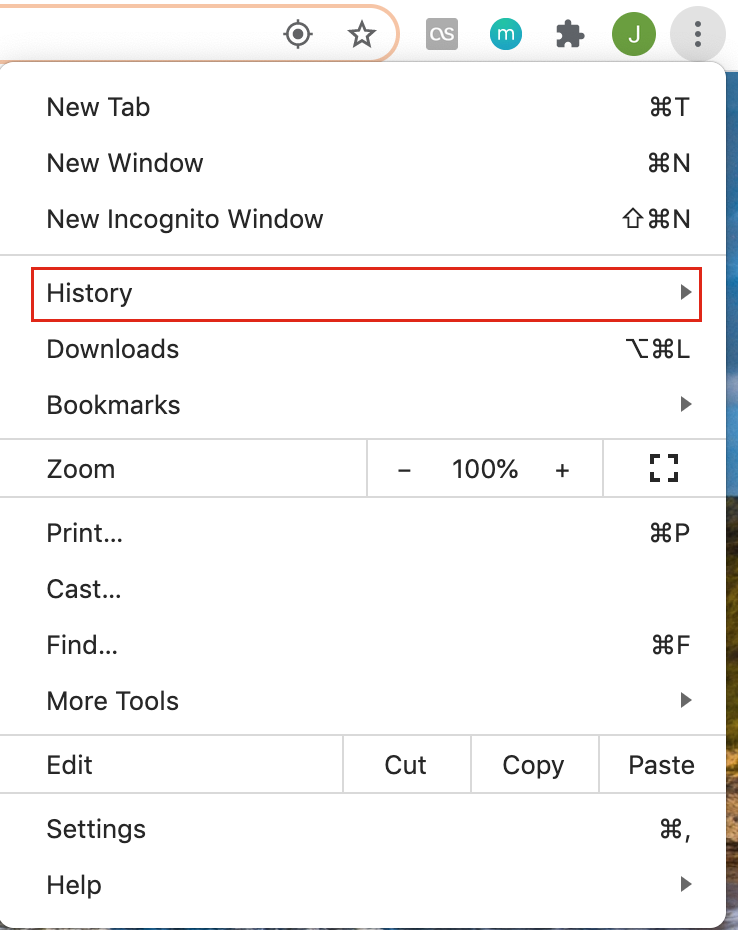The width and height of the screenshot is (738, 930).
Task: Close the three-dot Chrome menu button
Action: click(x=698, y=34)
